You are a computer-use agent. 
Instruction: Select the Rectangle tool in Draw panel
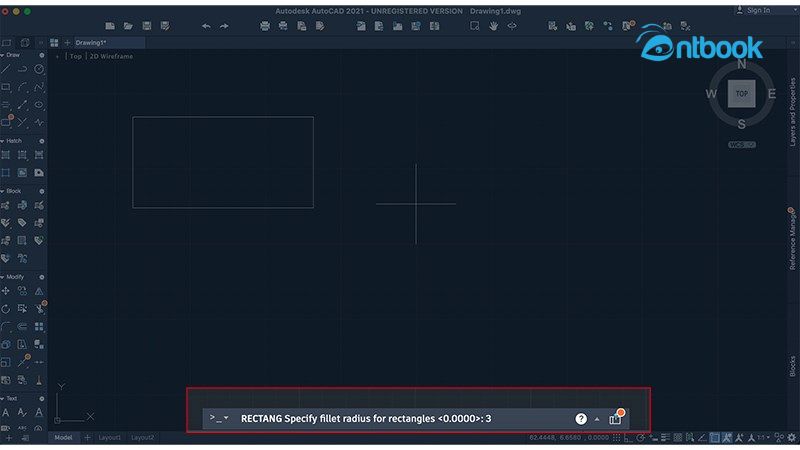tap(6, 87)
